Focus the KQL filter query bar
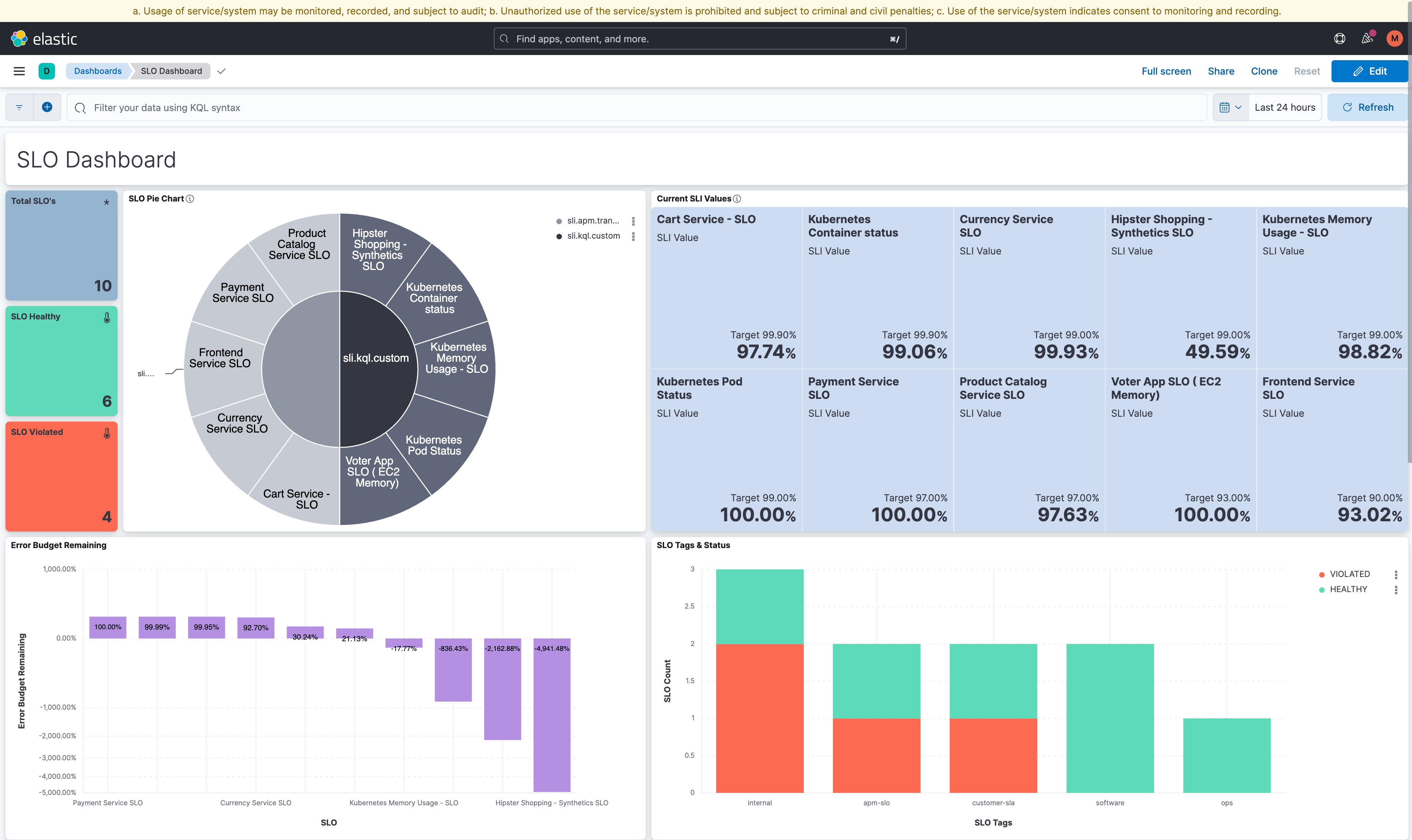This screenshot has height=840, width=1412. pyautogui.click(x=637, y=108)
